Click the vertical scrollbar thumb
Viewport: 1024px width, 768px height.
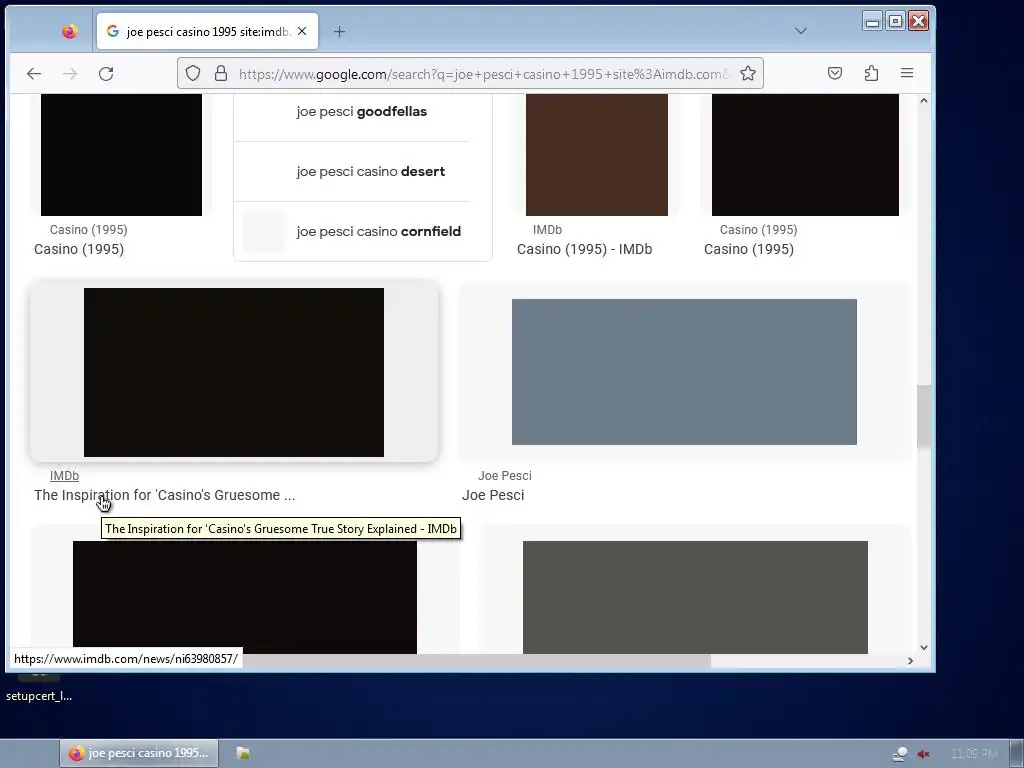tap(923, 416)
